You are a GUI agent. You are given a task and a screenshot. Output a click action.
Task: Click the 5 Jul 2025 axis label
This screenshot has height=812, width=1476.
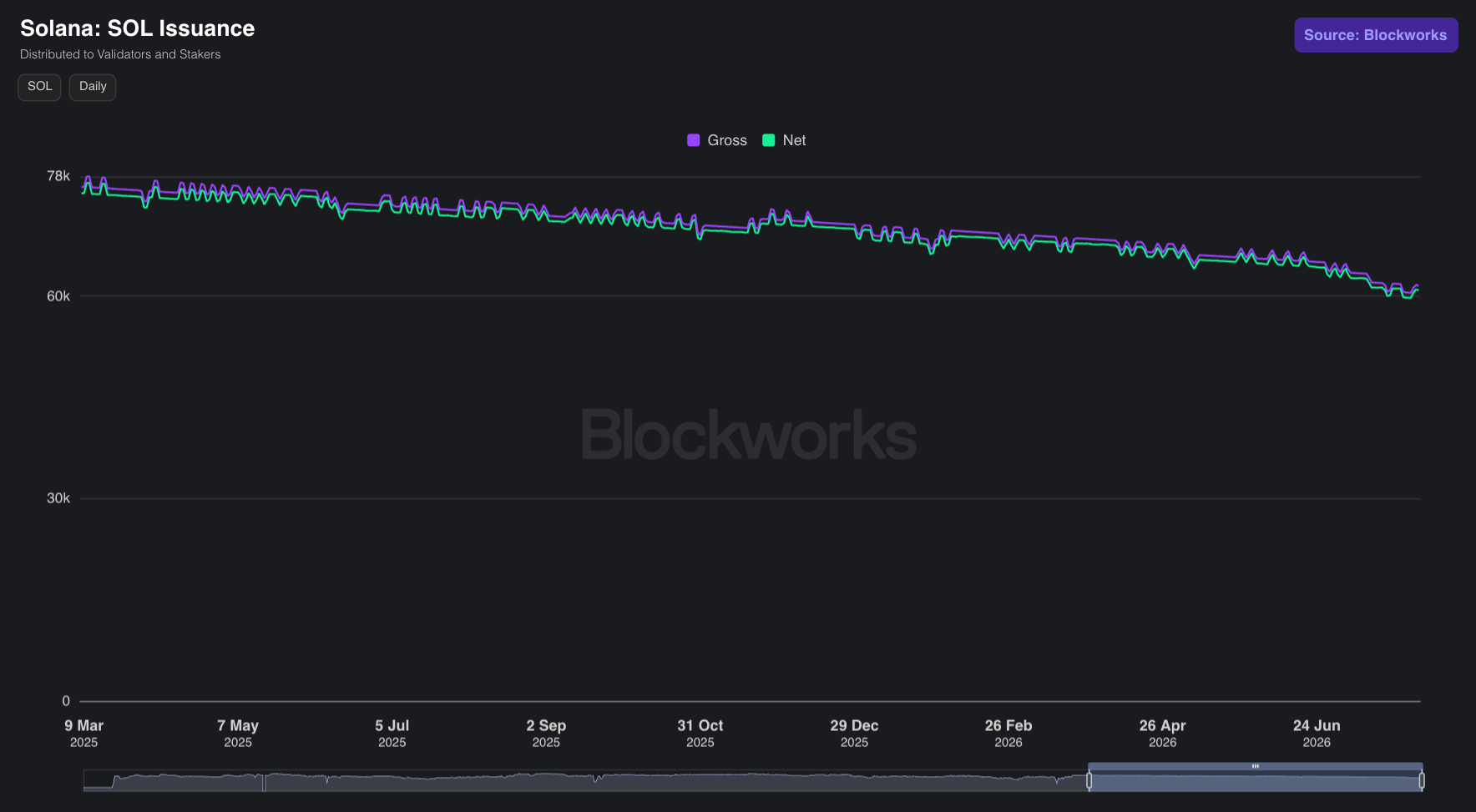(392, 733)
